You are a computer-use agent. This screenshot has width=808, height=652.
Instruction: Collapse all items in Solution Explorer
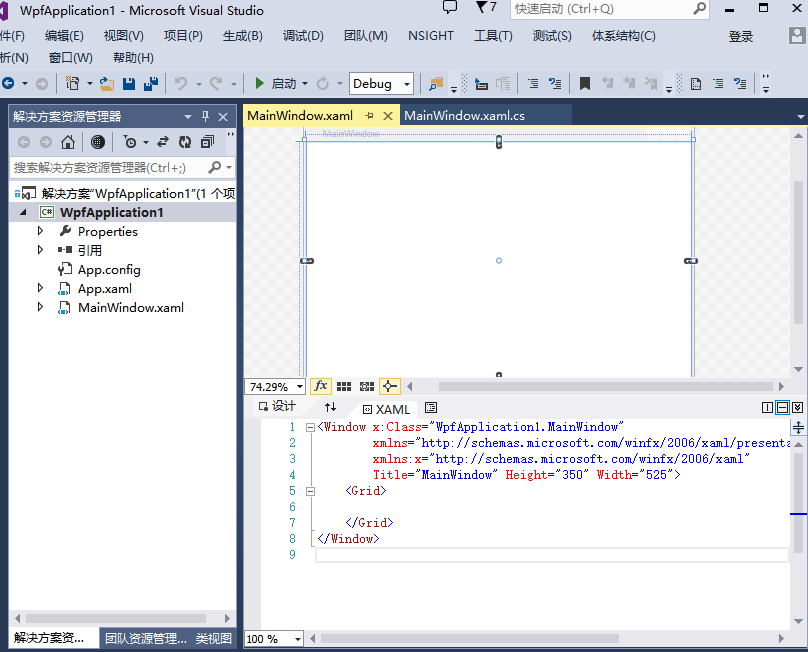208,142
